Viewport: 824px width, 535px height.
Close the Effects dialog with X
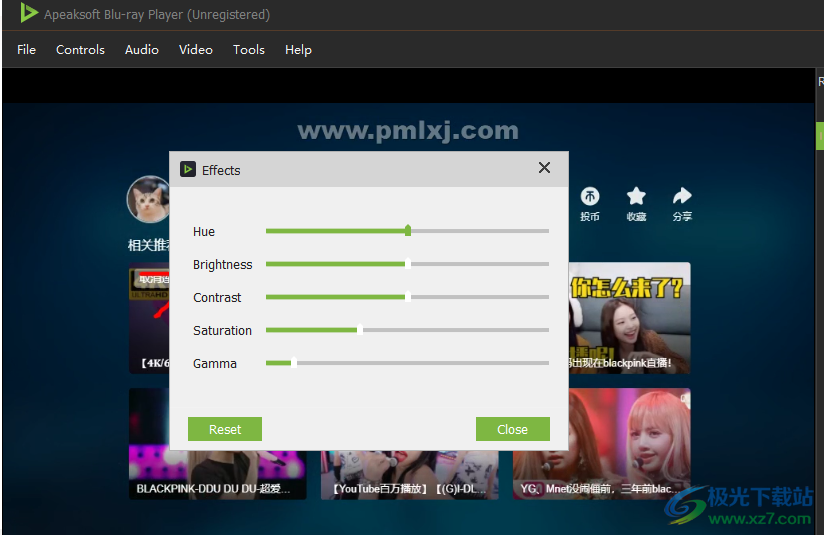[544, 168]
